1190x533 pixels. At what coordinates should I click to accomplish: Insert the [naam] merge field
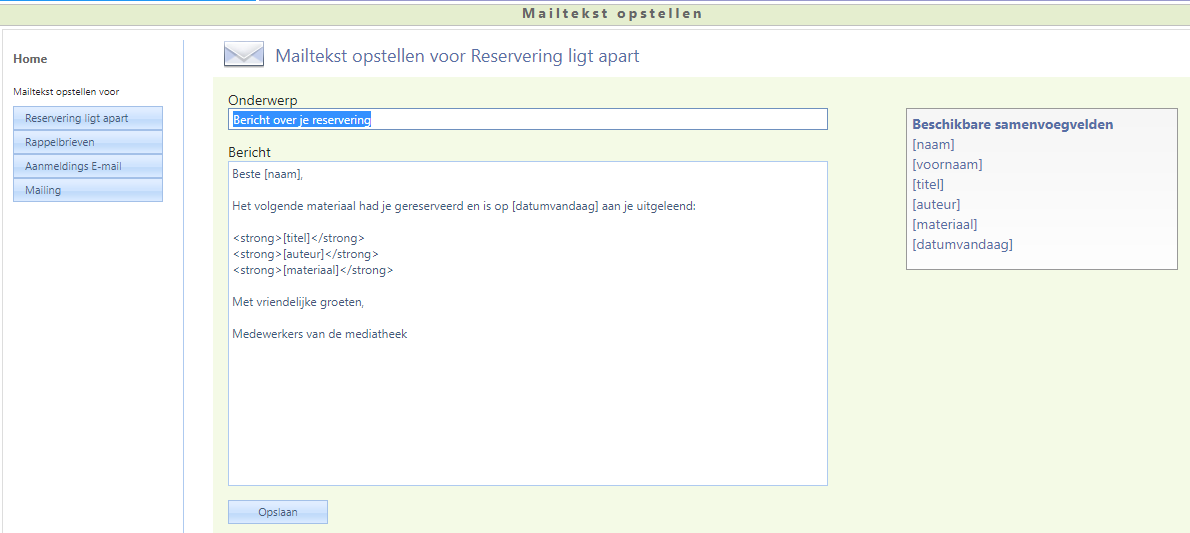933,145
